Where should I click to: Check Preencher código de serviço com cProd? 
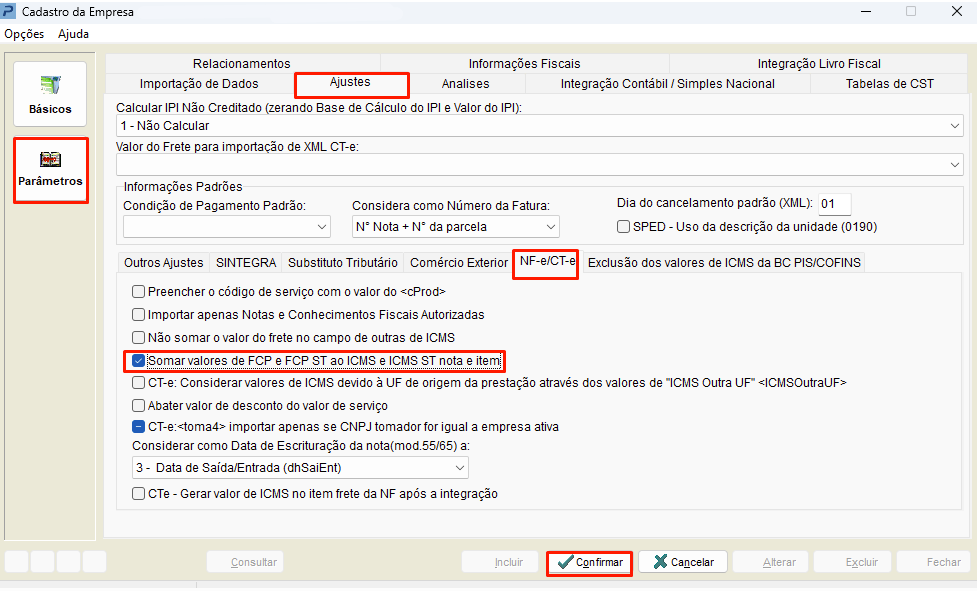[x=138, y=291]
